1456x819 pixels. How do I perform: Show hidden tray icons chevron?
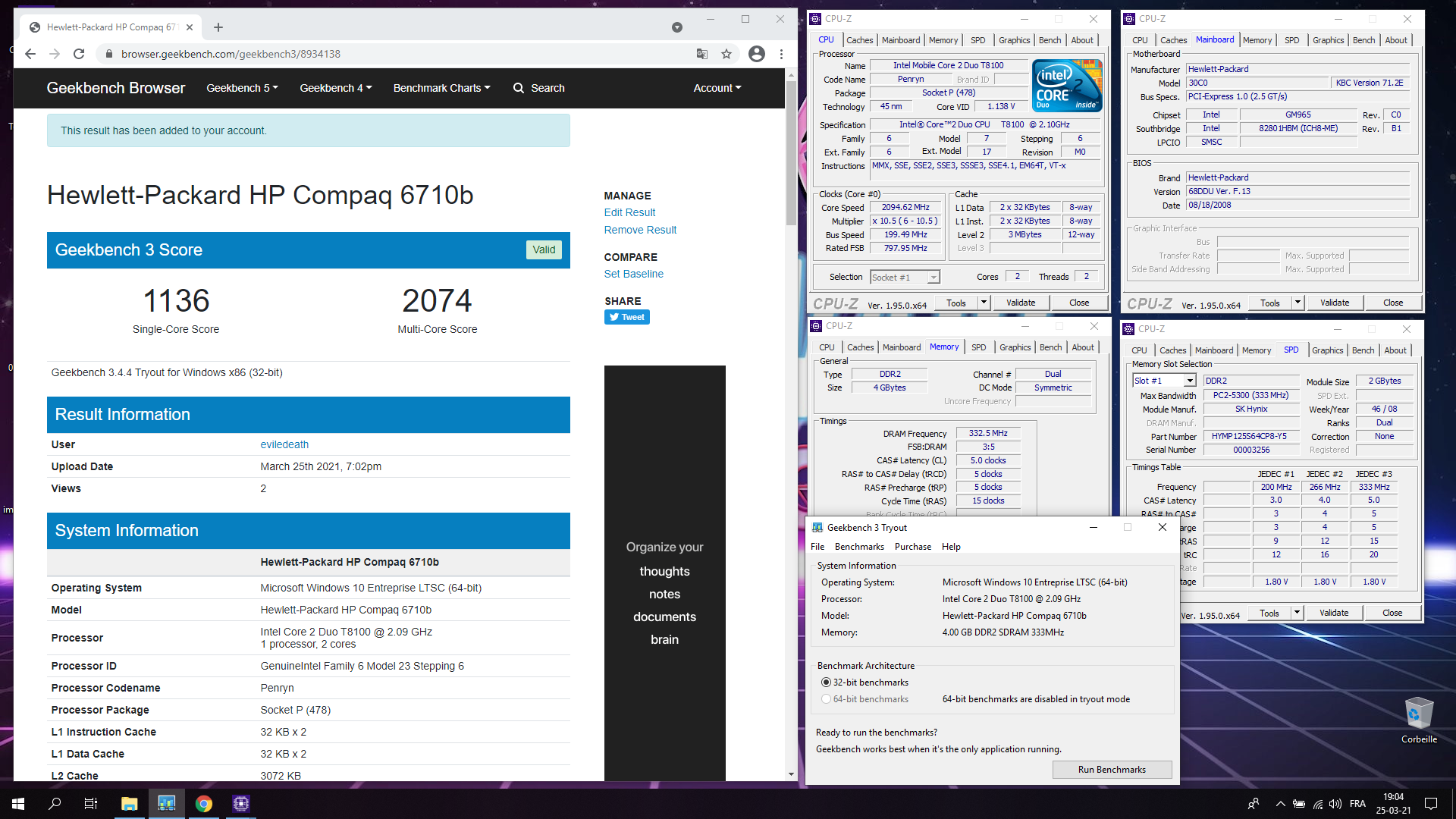click(1281, 804)
